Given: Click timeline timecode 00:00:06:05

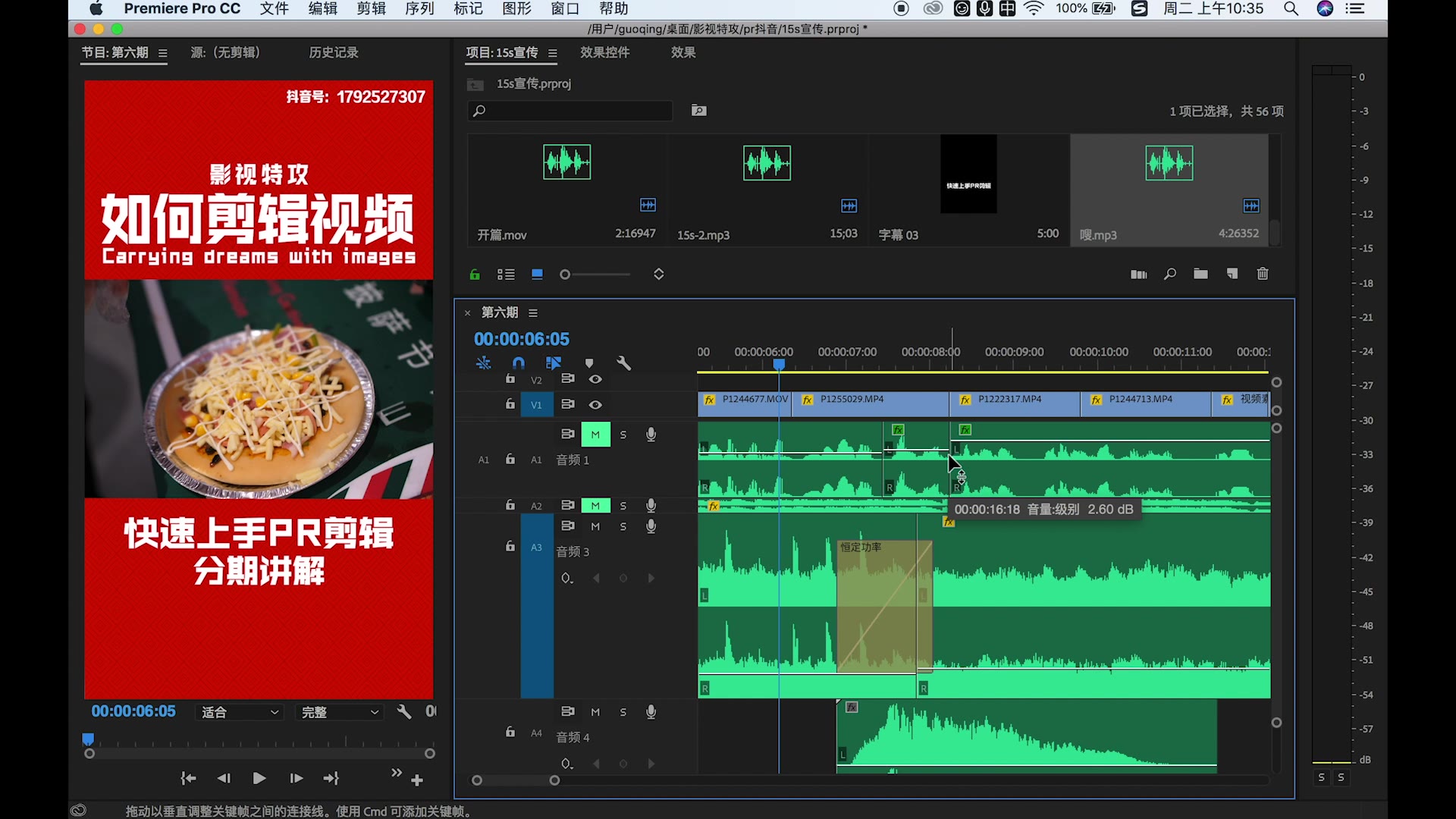Looking at the screenshot, I should pos(522,339).
